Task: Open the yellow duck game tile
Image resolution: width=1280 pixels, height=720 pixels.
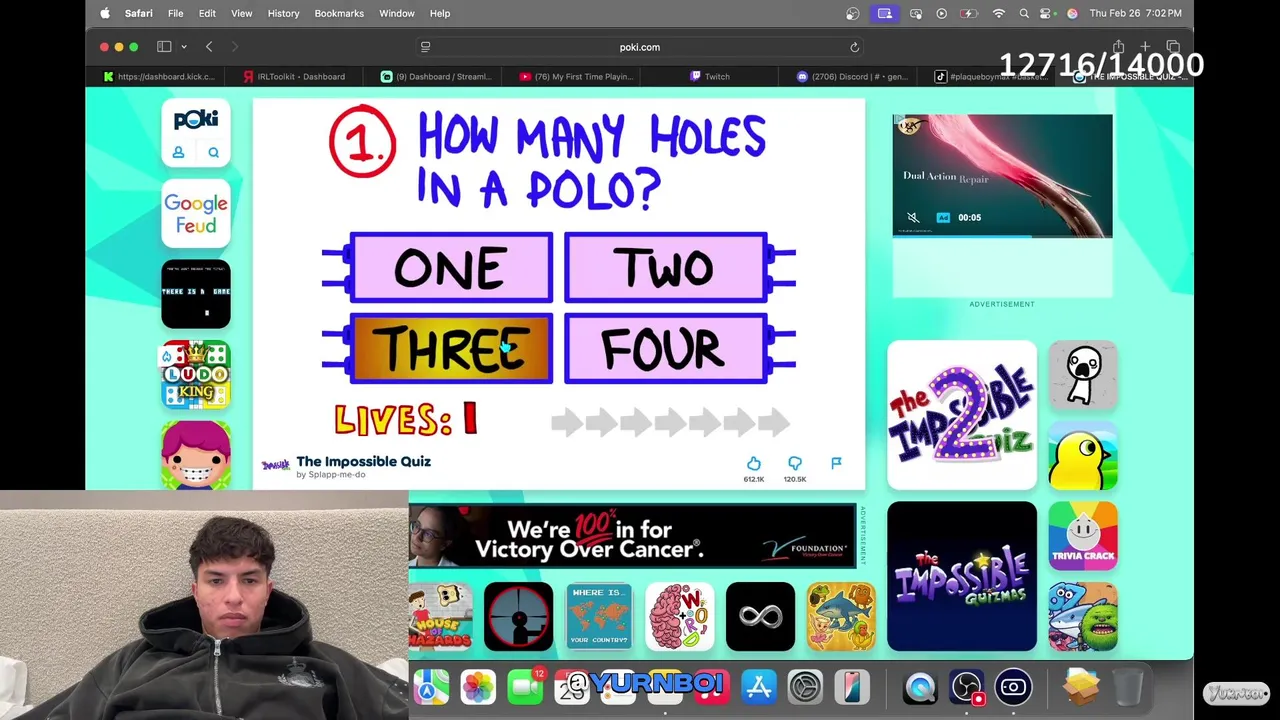Action: click(x=1083, y=456)
